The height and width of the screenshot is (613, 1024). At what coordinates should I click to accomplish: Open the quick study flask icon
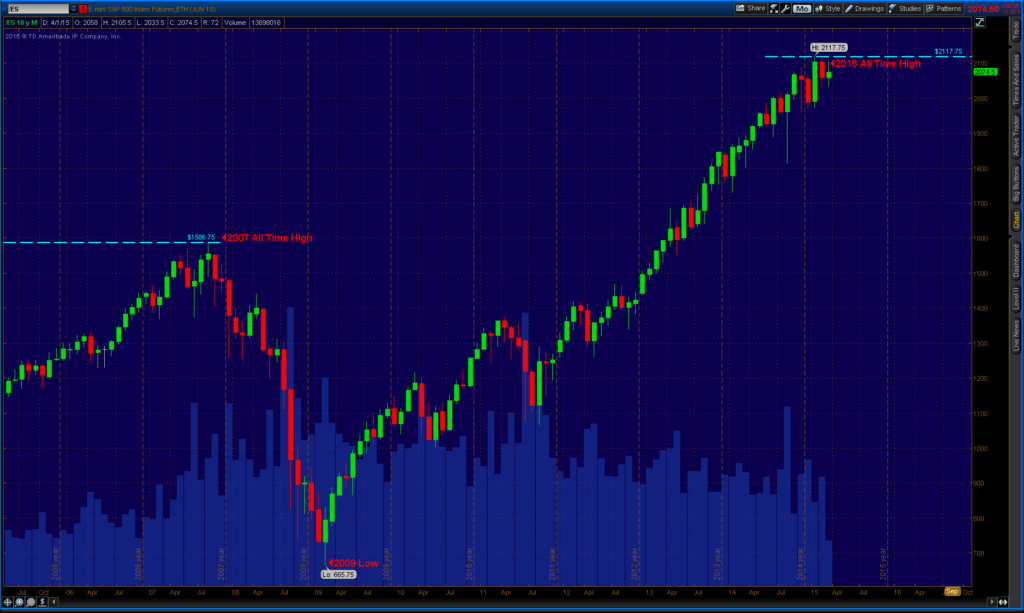[x=774, y=8]
